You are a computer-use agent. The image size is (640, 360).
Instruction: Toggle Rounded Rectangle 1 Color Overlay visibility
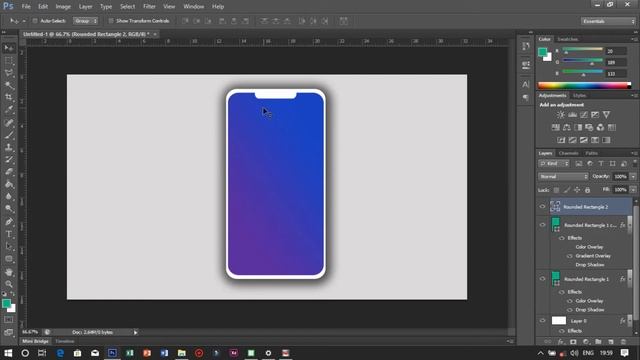point(570,301)
